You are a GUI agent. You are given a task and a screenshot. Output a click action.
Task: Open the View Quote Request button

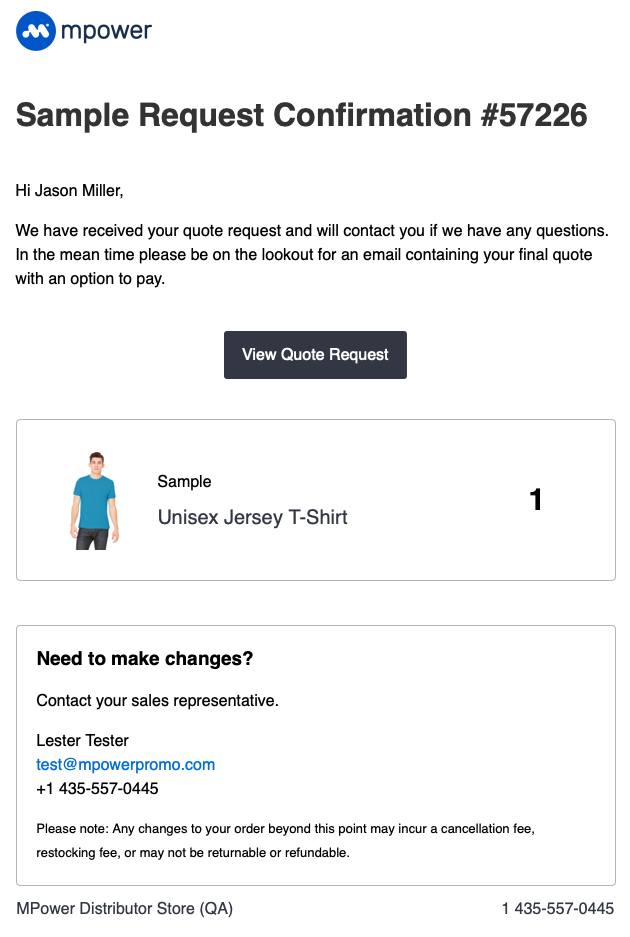click(315, 354)
